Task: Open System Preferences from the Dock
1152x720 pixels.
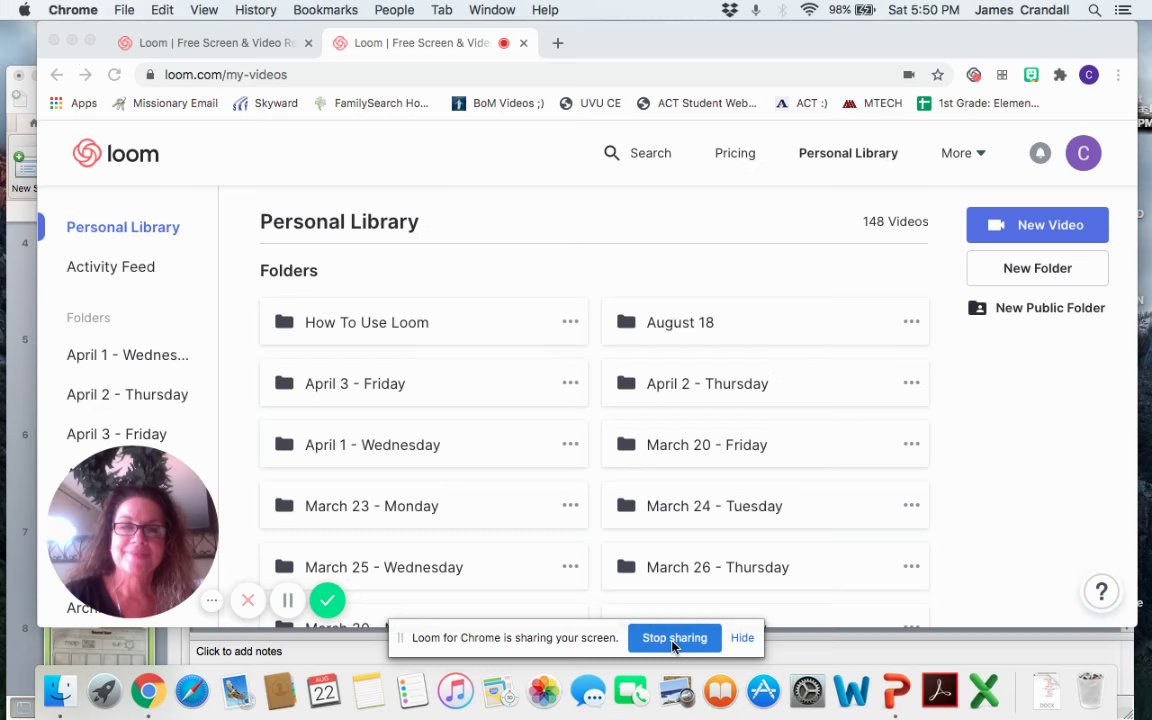Action: pyautogui.click(x=807, y=691)
